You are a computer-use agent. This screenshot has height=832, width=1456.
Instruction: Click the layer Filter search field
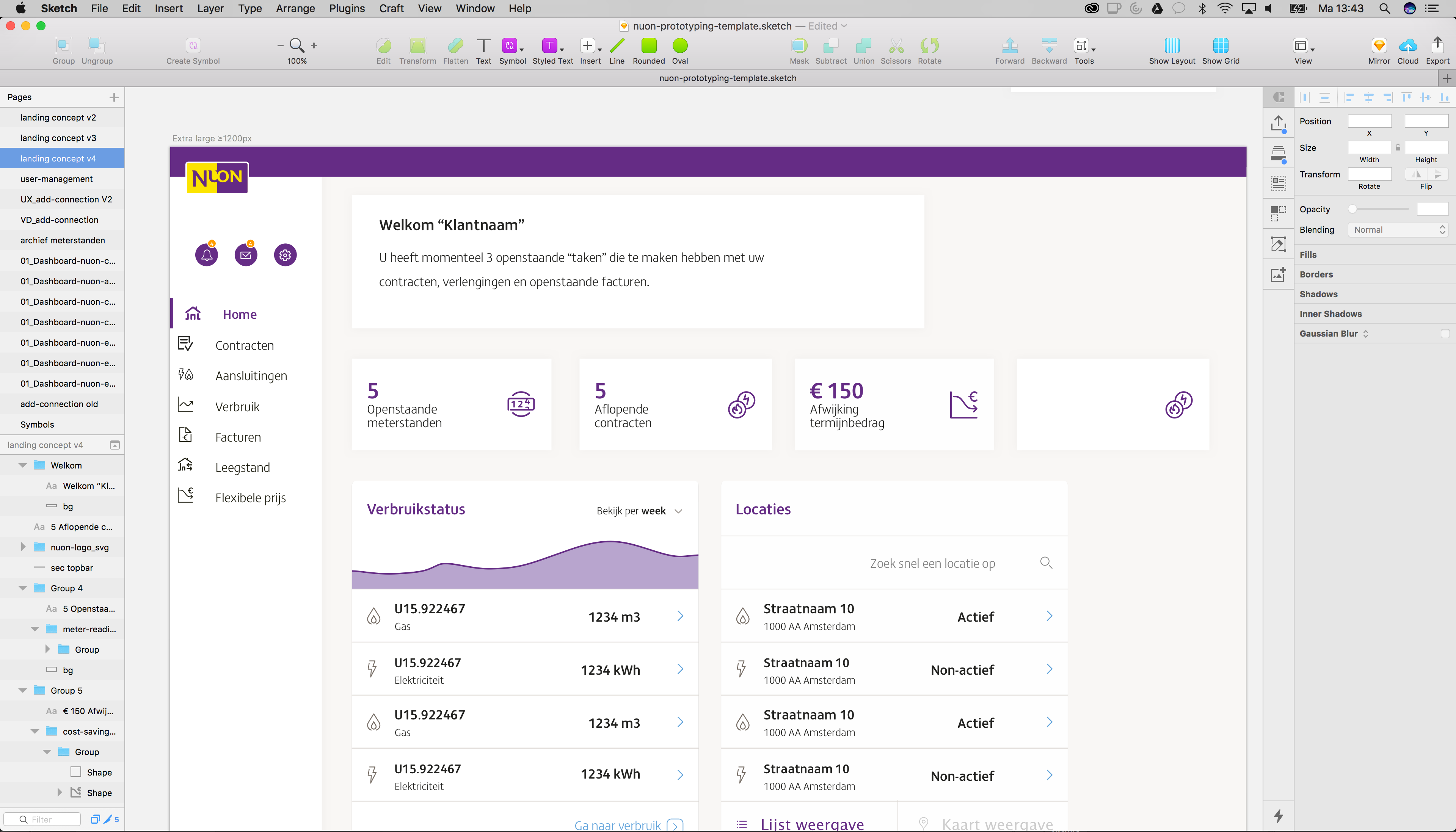pyautogui.click(x=42, y=819)
